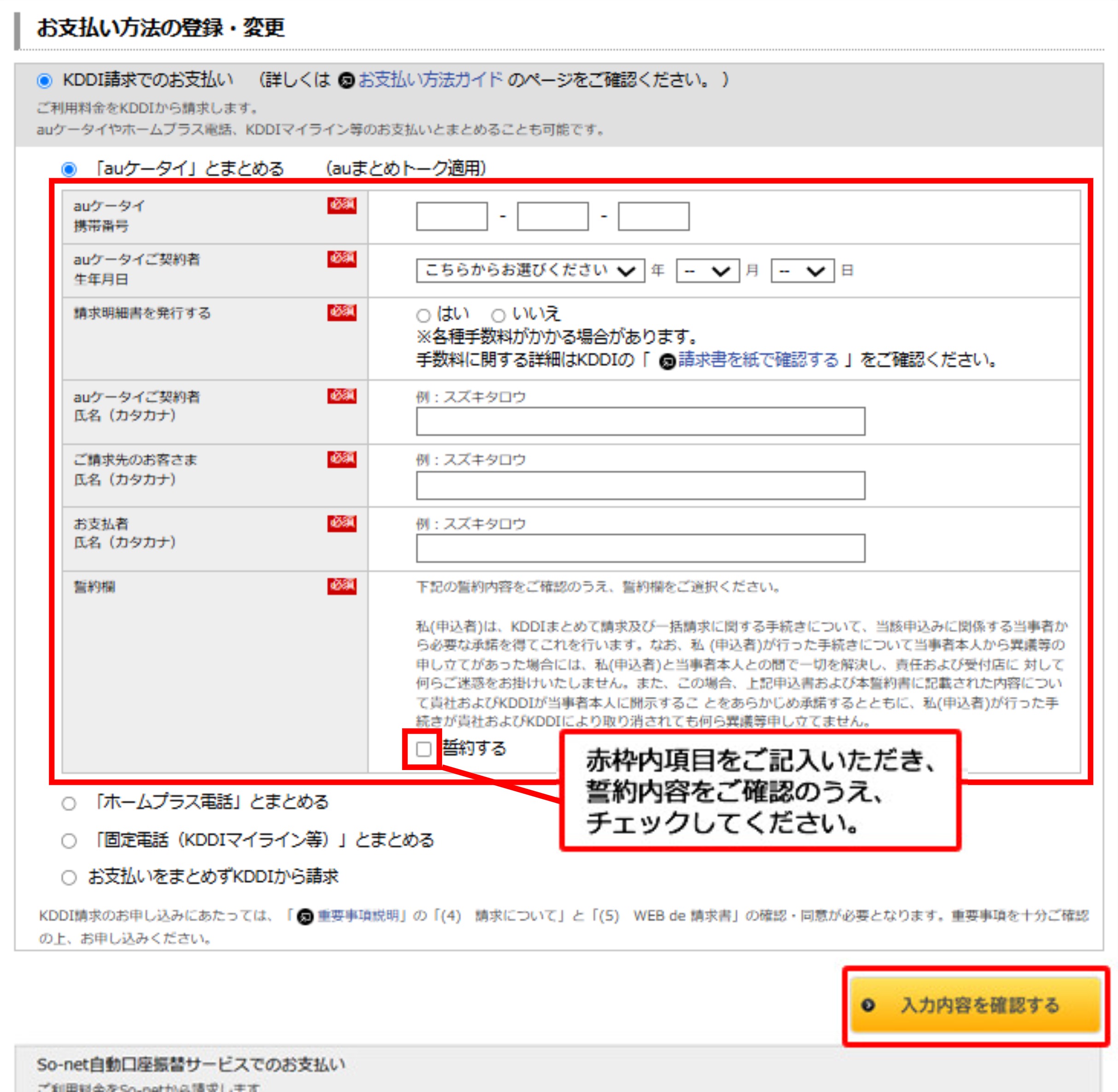This screenshot has height=1092, width=1118.
Task: Click the middle au mobile number field
Action: coord(553,216)
